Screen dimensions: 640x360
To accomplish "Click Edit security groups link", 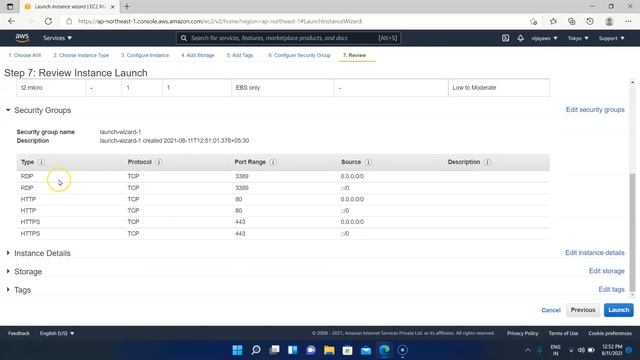I will (x=595, y=110).
